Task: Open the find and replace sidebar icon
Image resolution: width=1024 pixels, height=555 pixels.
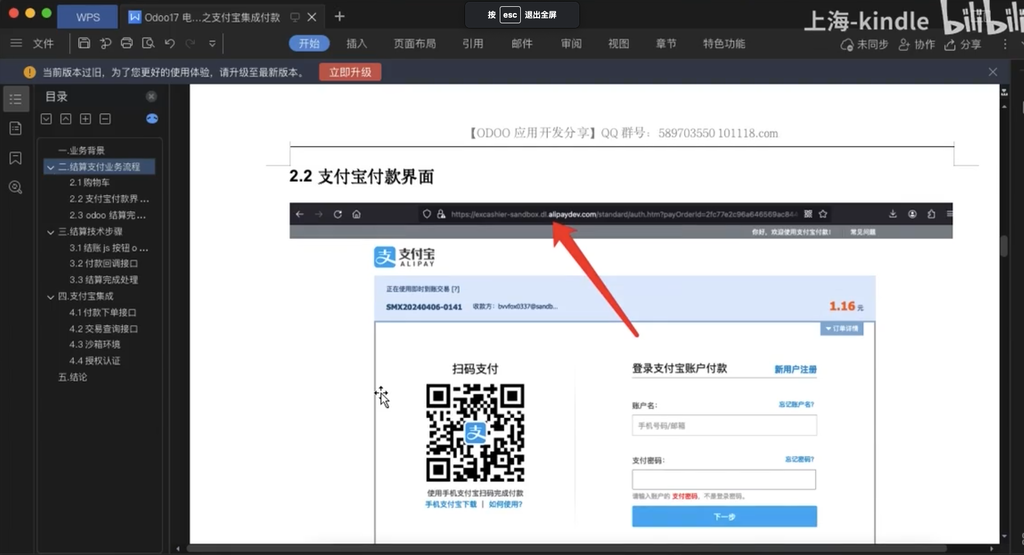Action: coord(16,187)
